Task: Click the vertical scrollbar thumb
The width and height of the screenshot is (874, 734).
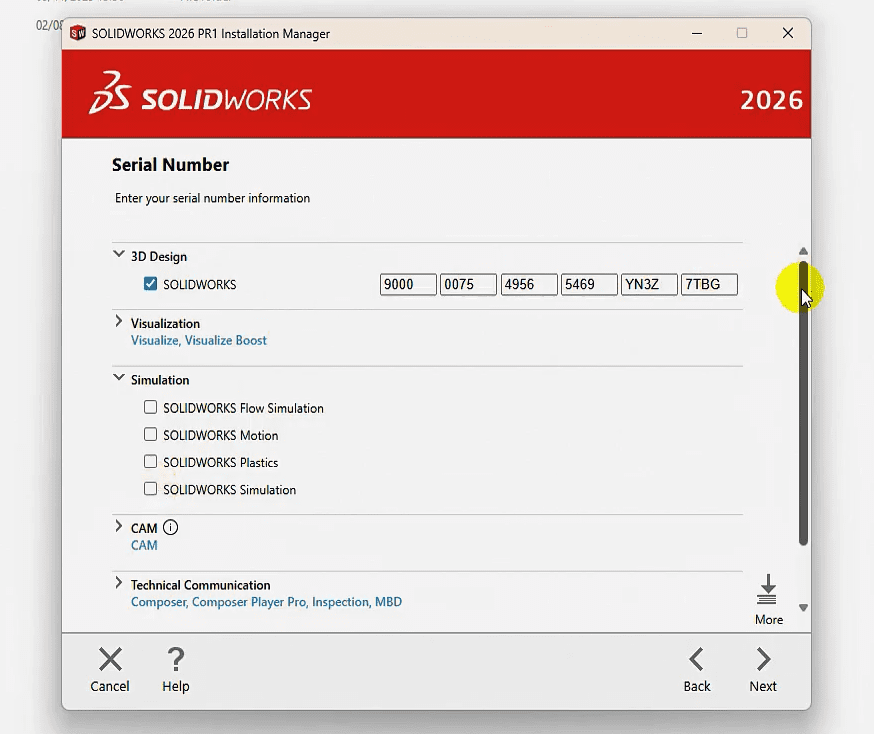Action: pyautogui.click(x=803, y=403)
